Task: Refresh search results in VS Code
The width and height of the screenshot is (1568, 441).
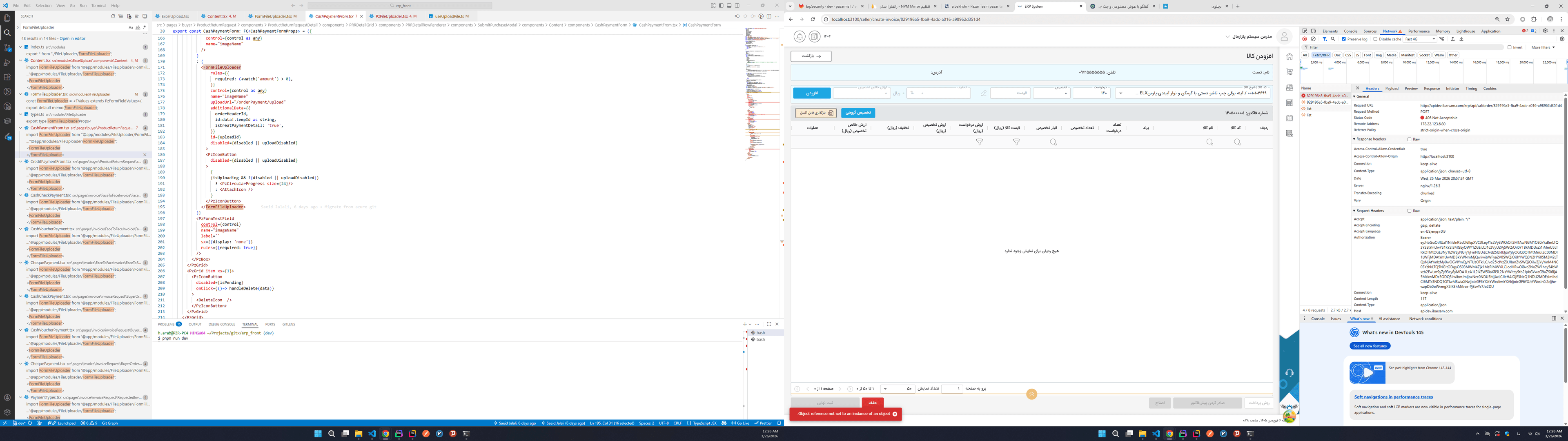Action: (113, 16)
